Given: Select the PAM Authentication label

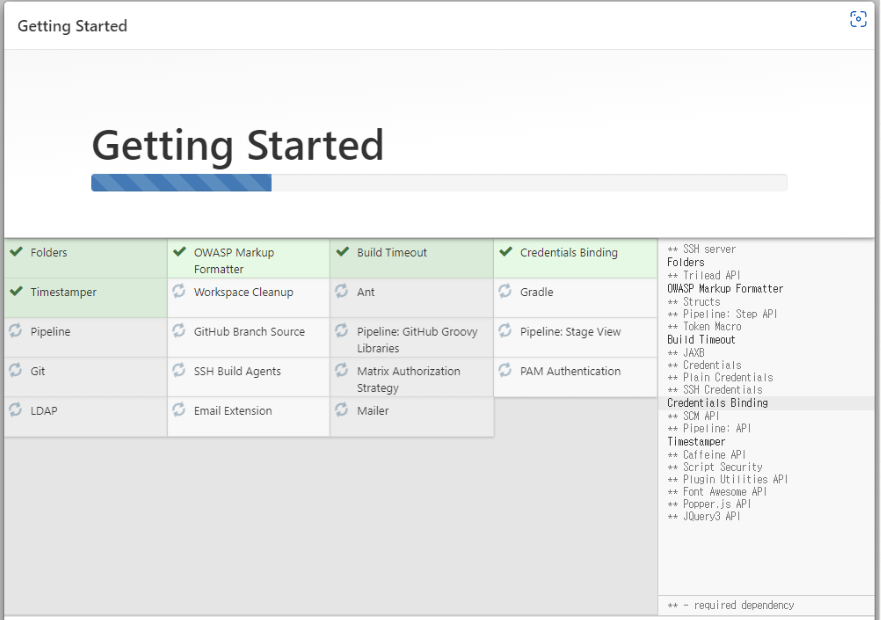Looking at the screenshot, I should (570, 371).
